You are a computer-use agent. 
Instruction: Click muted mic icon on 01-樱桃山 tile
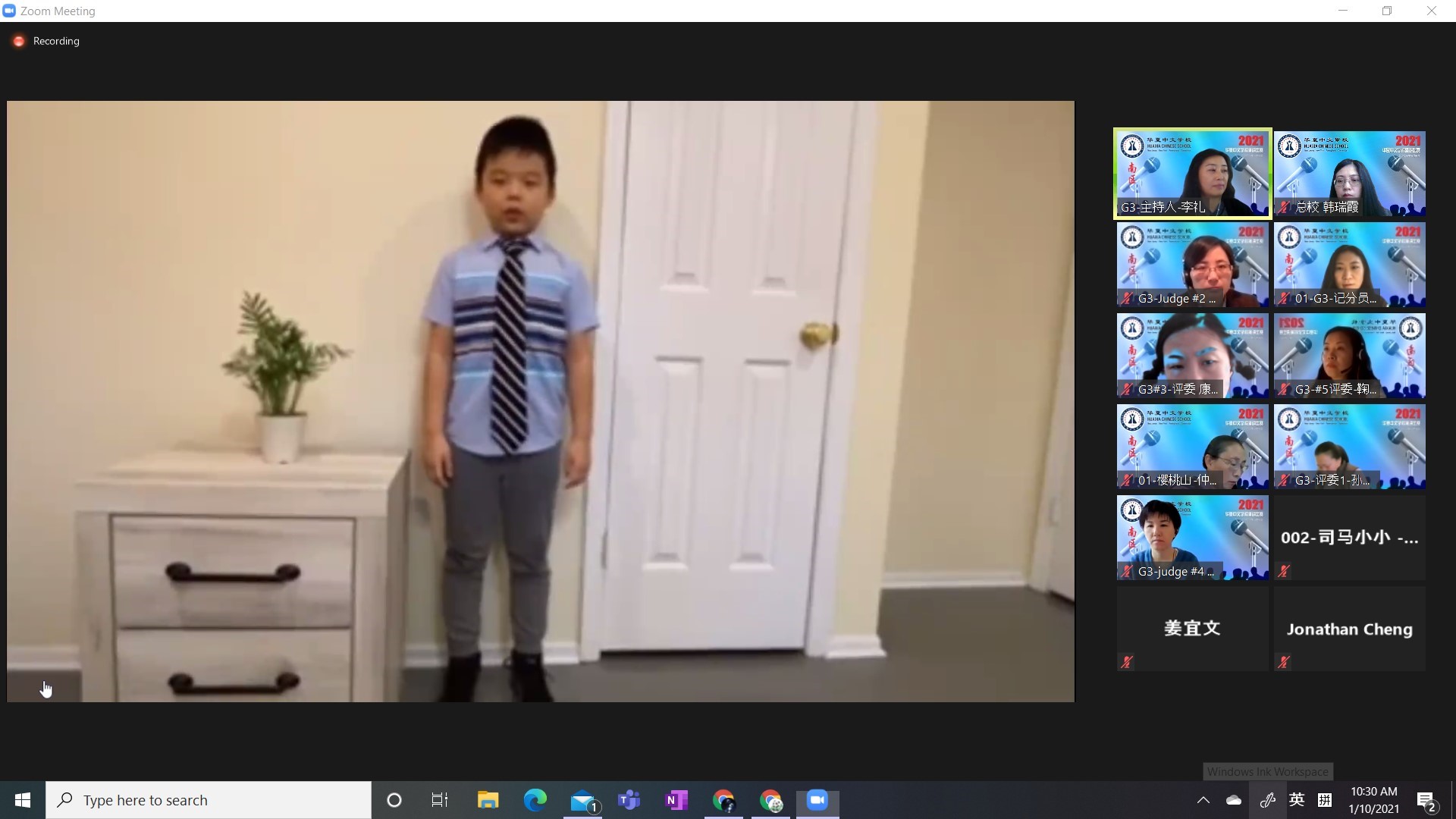[1127, 480]
